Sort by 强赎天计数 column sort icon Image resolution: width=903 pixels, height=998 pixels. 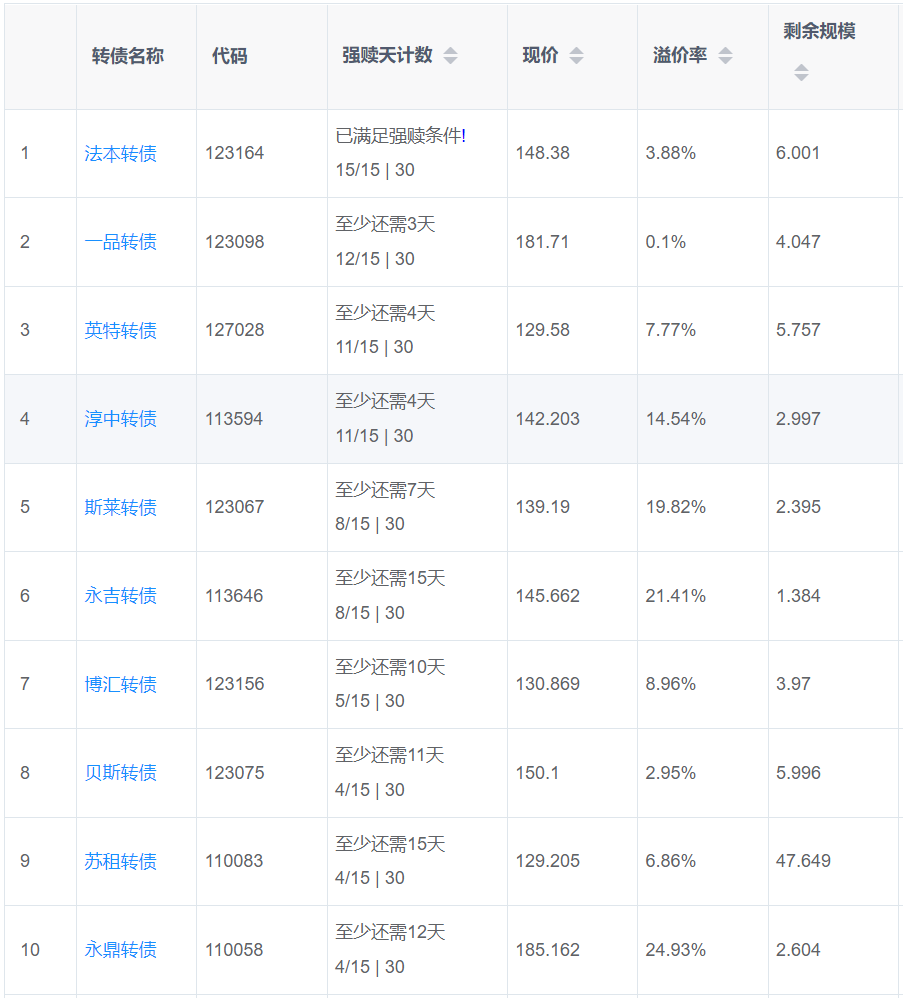450,56
